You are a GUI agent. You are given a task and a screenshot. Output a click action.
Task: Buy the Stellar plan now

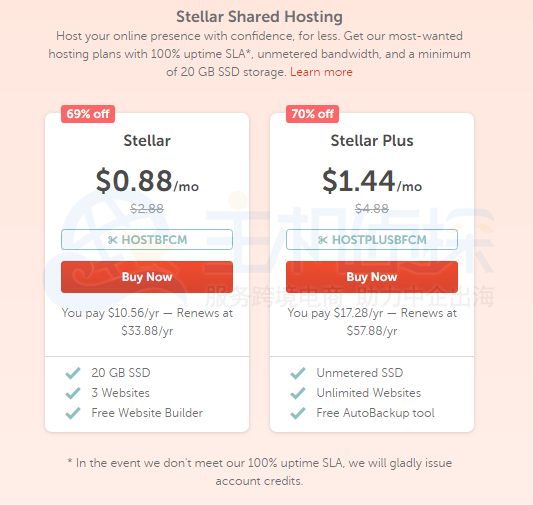[x=147, y=277]
